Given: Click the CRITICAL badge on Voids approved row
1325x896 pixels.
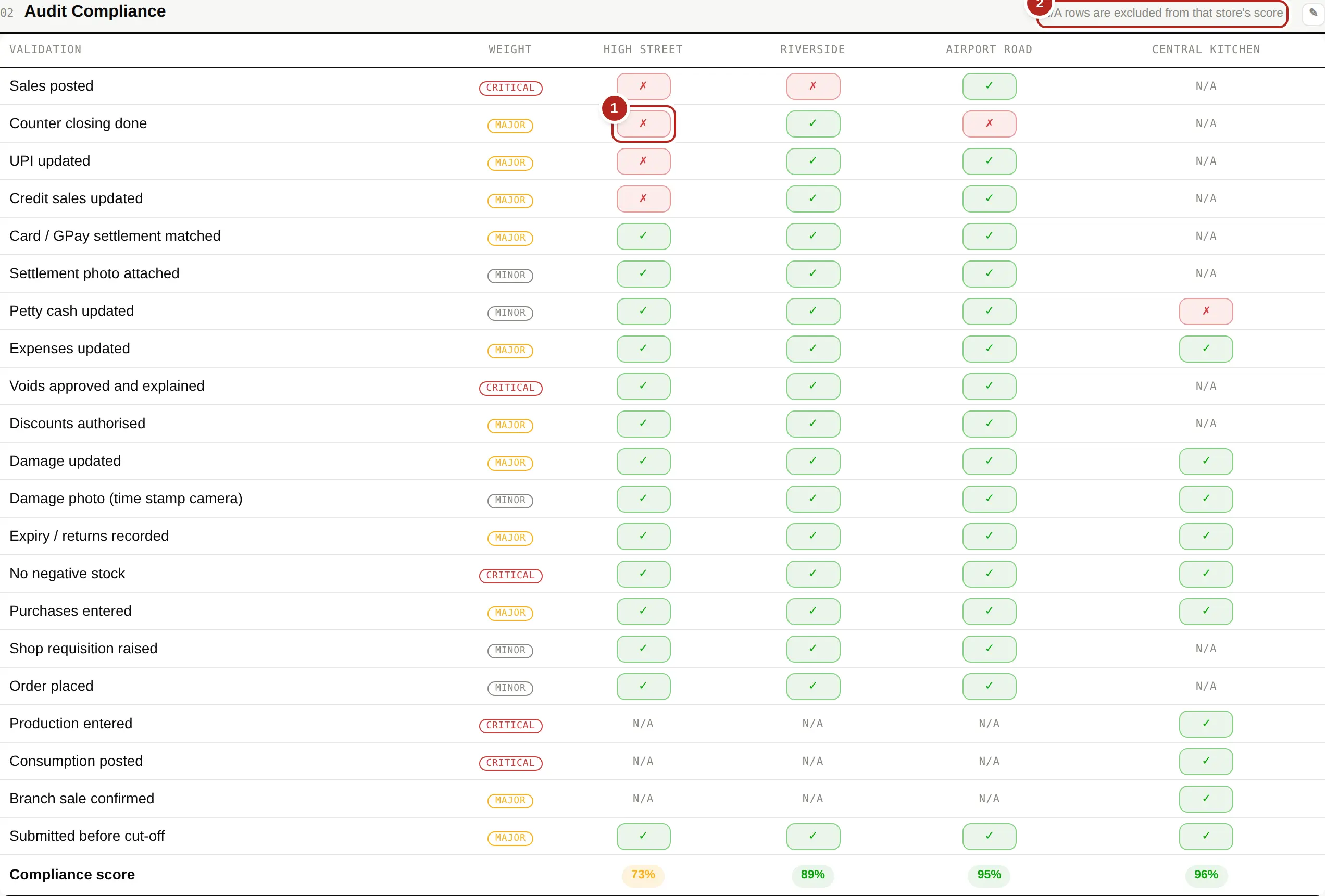Looking at the screenshot, I should tap(510, 388).
